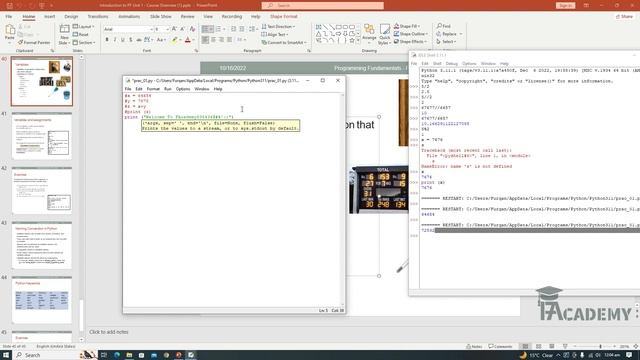This screenshot has height=360, width=640.
Task: Open the Text Direction dropdown
Action: tap(278, 27)
